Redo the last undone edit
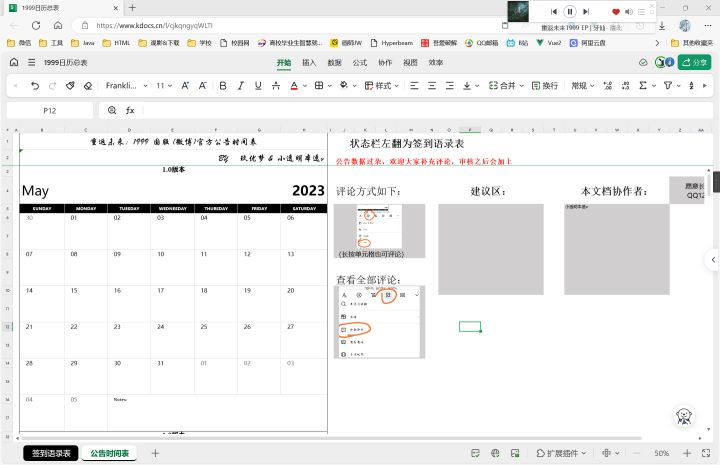This screenshot has height=465, width=720. coord(52,85)
